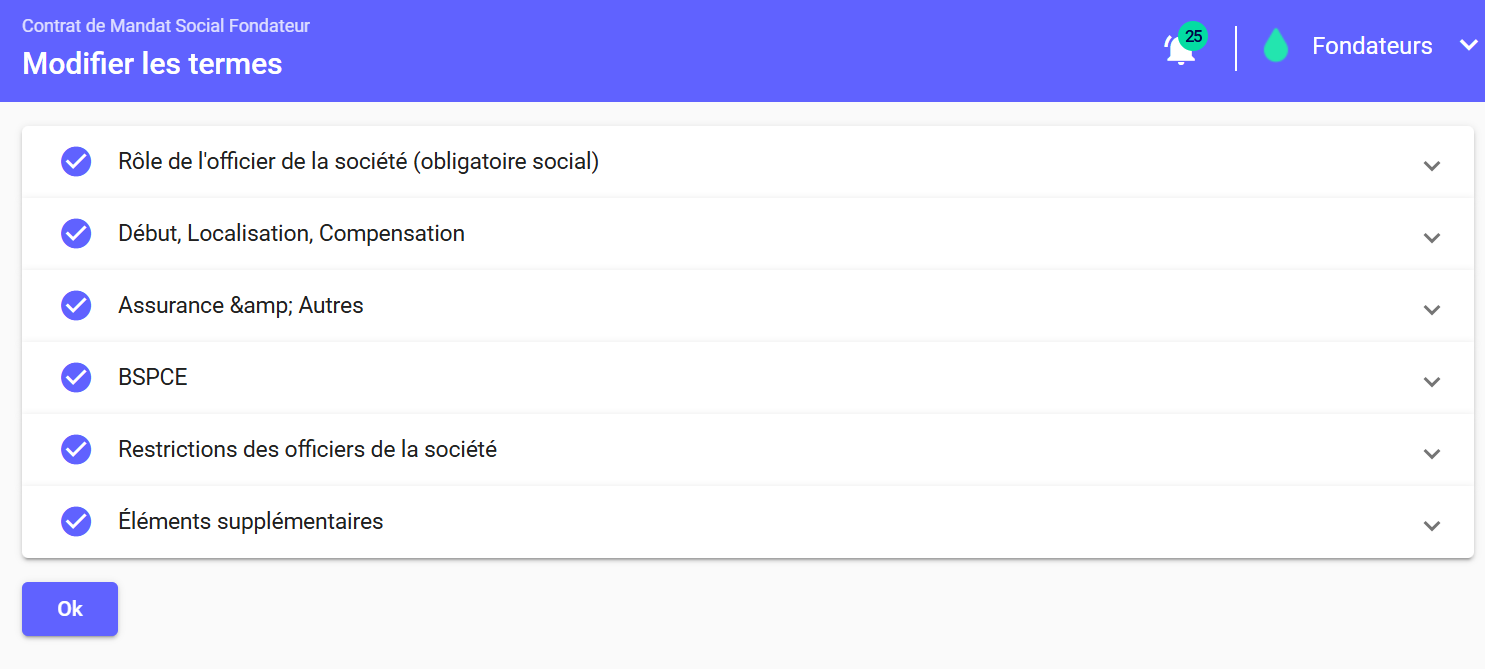The width and height of the screenshot is (1485, 669).
Task: Expand the BSPCE section chevron
Action: click(1432, 382)
